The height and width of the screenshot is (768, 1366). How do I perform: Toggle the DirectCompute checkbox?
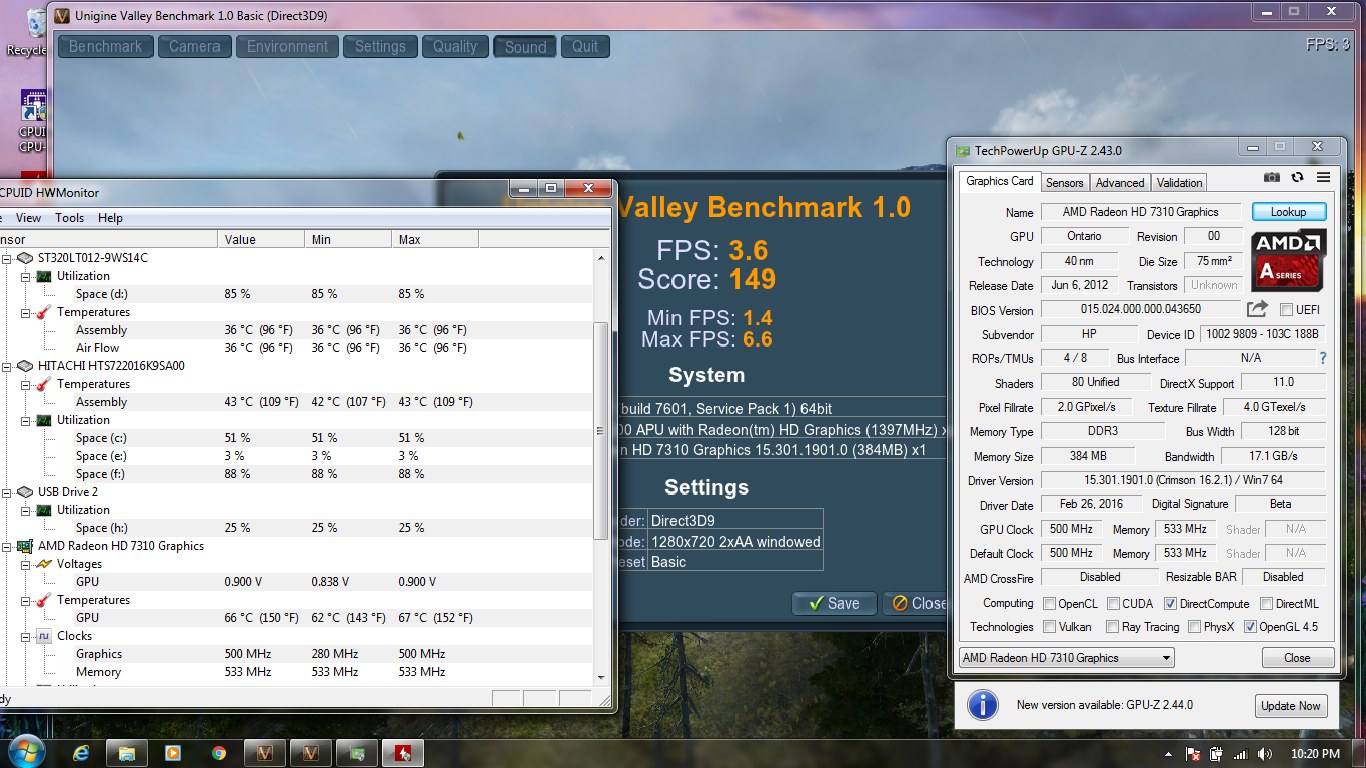[x=1171, y=603]
